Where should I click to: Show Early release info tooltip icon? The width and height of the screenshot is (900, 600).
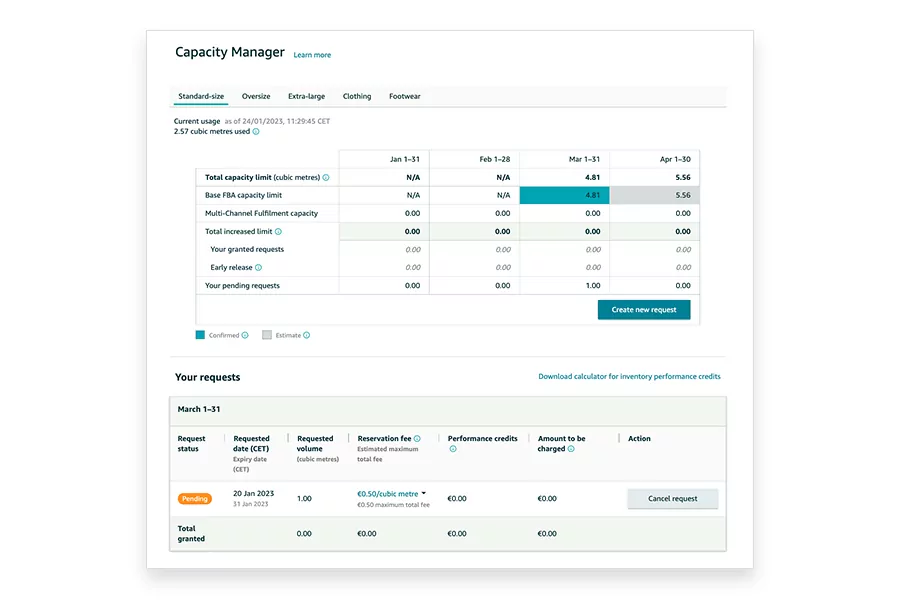[258, 268]
